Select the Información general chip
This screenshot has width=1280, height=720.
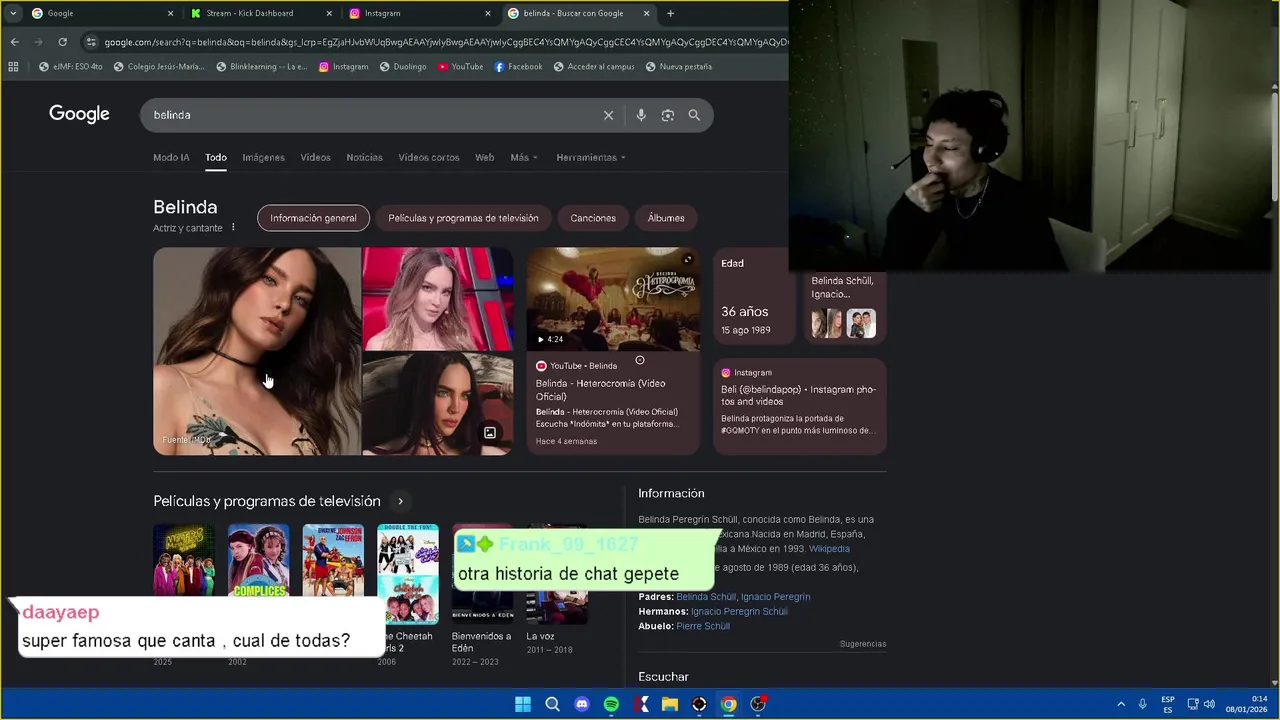pyautogui.click(x=313, y=218)
